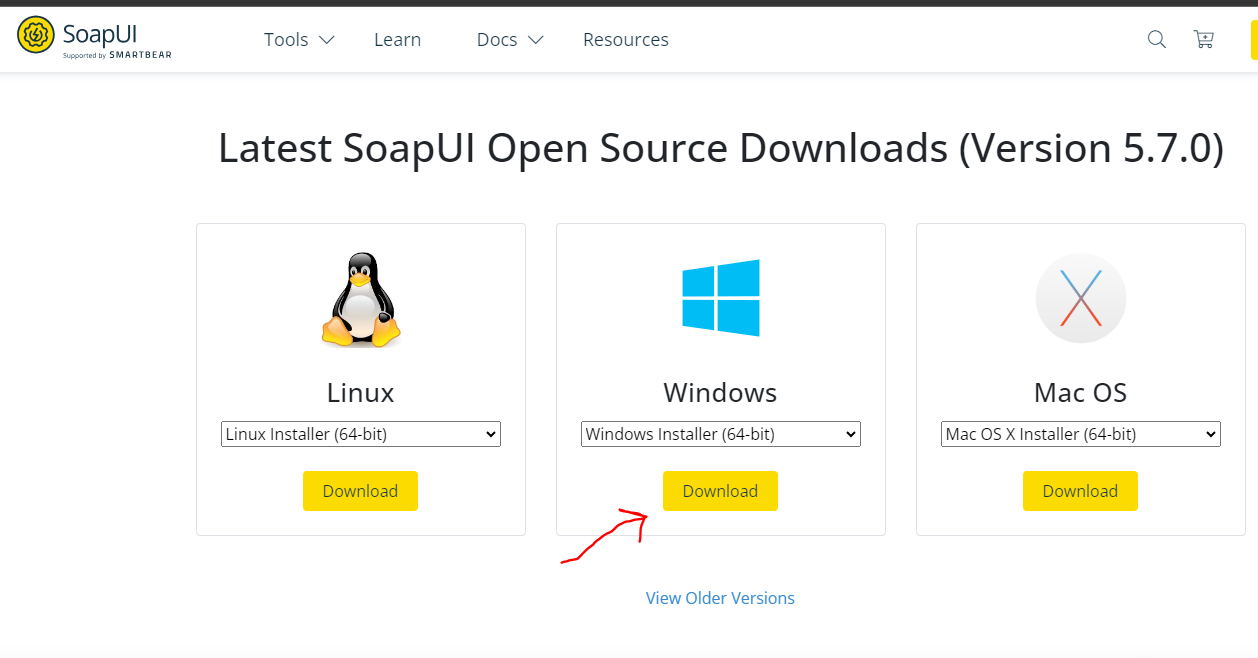Open the Learn menu item

(x=397, y=40)
